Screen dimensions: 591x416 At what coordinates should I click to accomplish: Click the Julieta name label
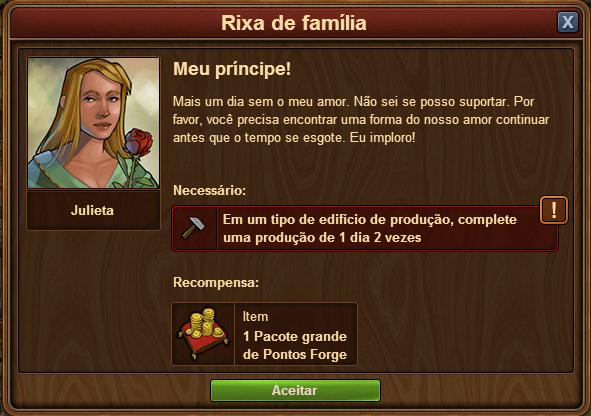[x=92, y=210]
